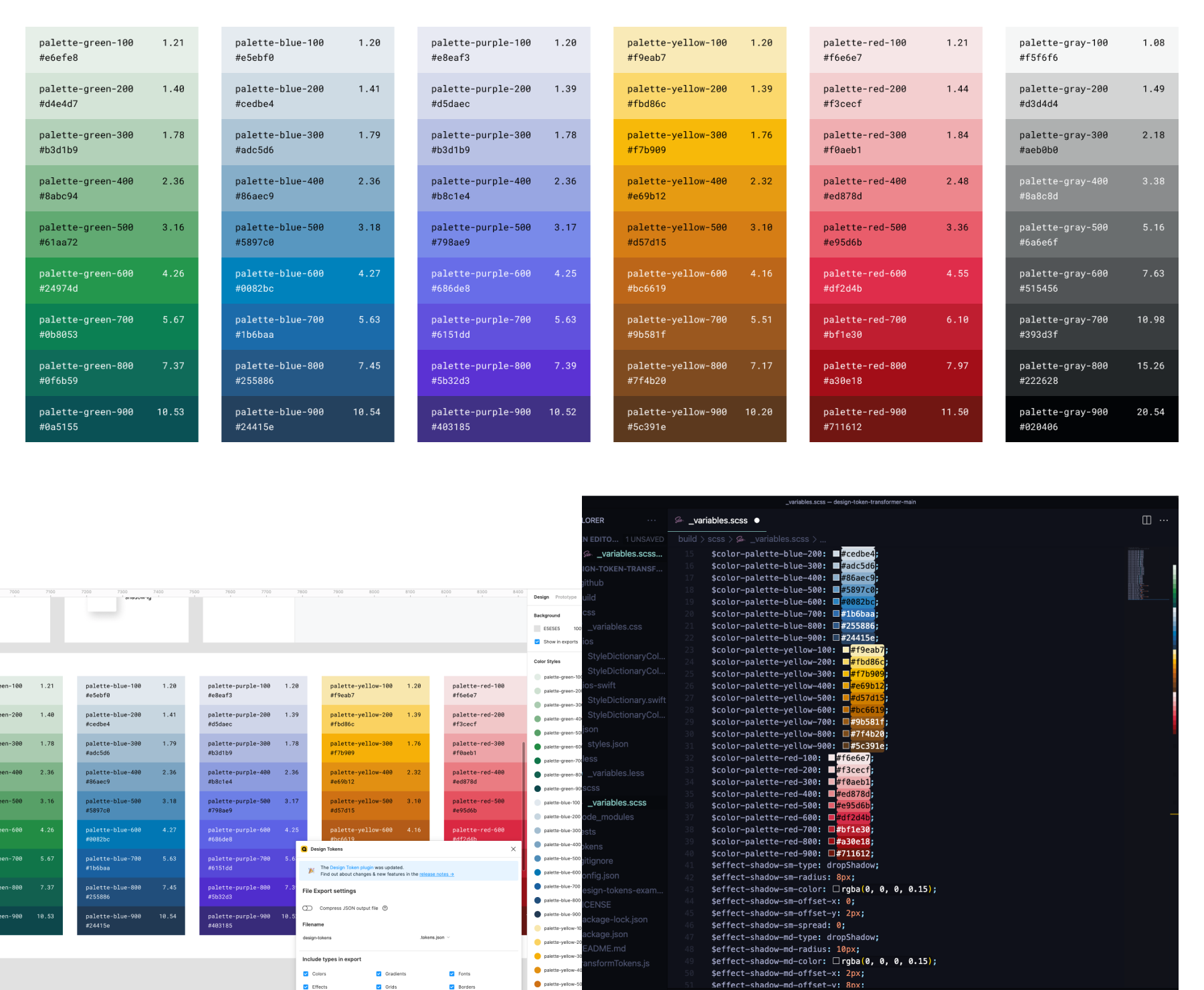This screenshot has height=990, width=1204.
Task: Toggle Show in exports checkbox
Action: pyautogui.click(x=537, y=641)
